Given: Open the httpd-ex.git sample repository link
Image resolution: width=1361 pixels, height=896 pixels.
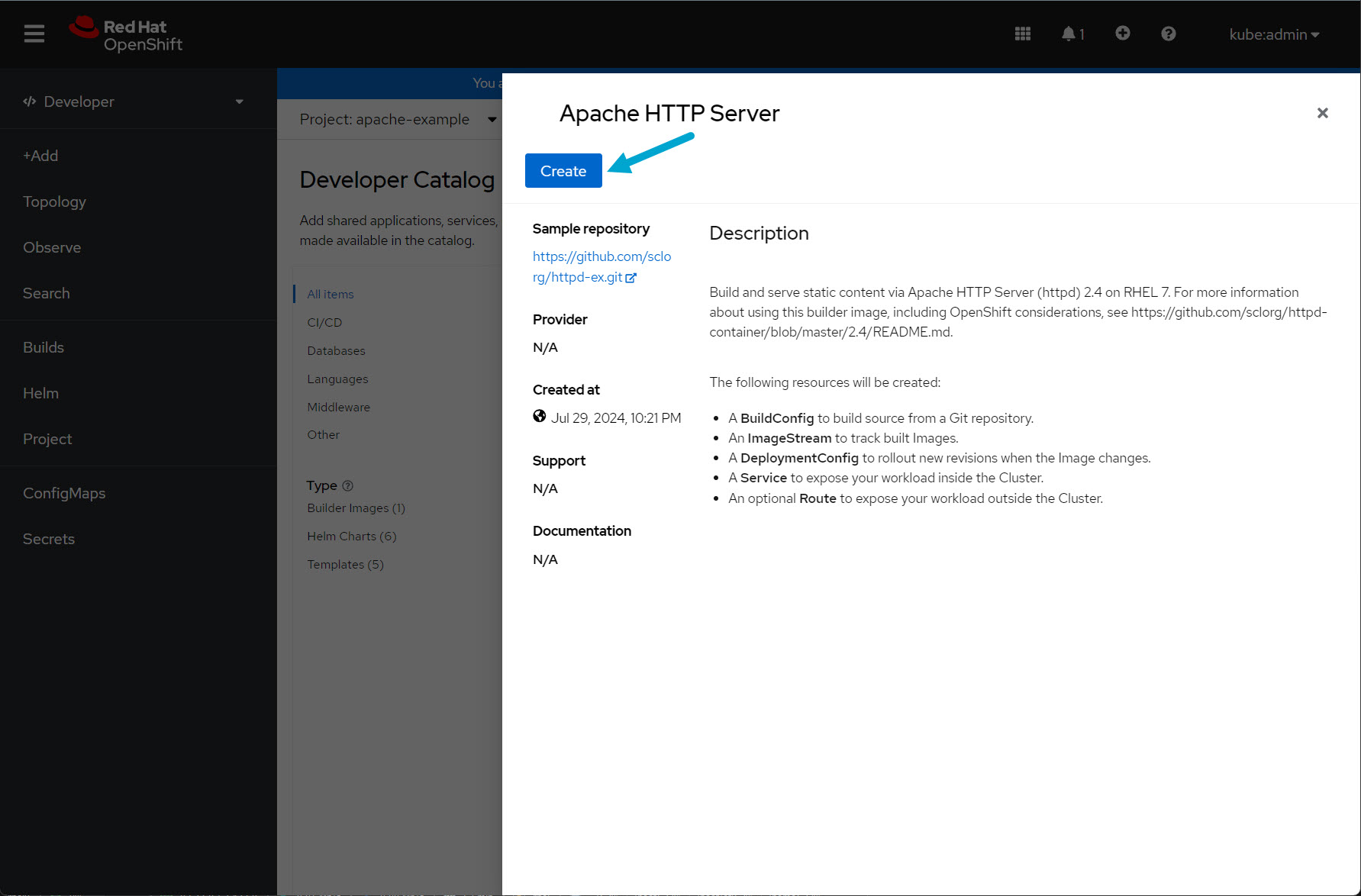Looking at the screenshot, I should 601,266.
